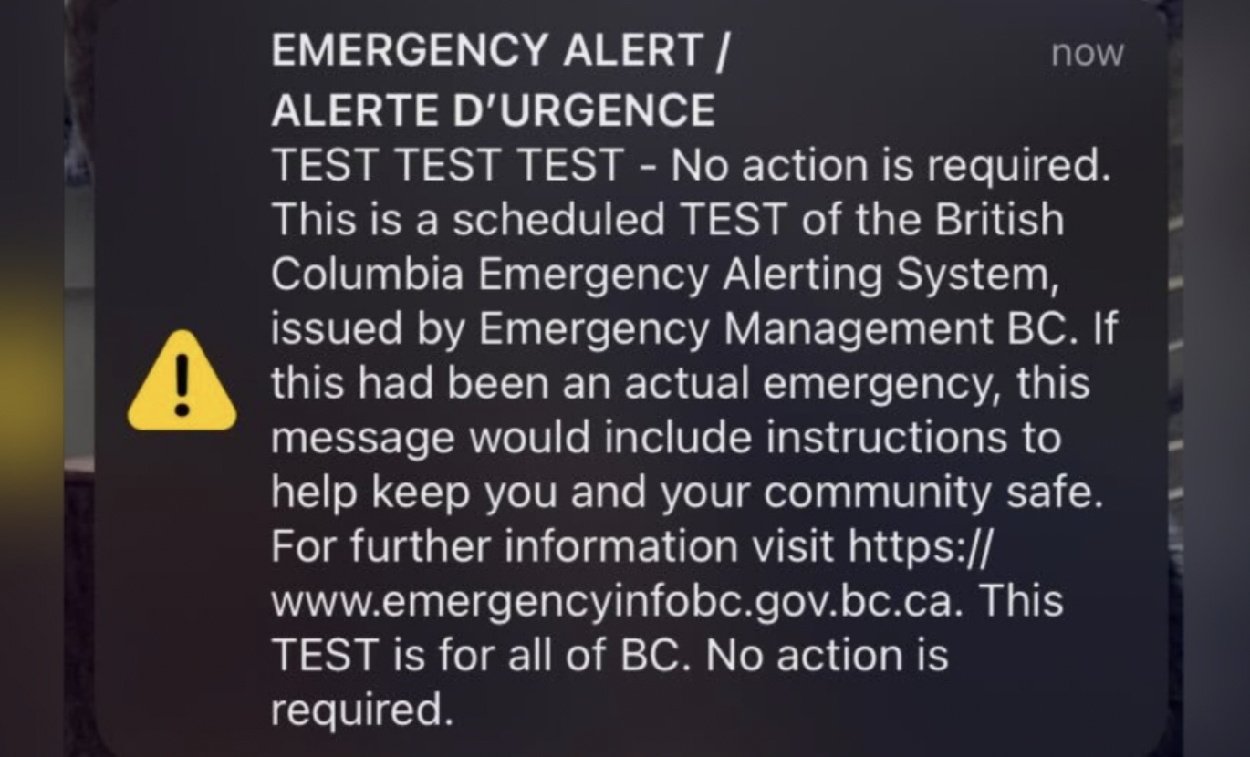Click the "now" timestamp label
Viewport: 1250px width, 757px height.
tap(1088, 54)
